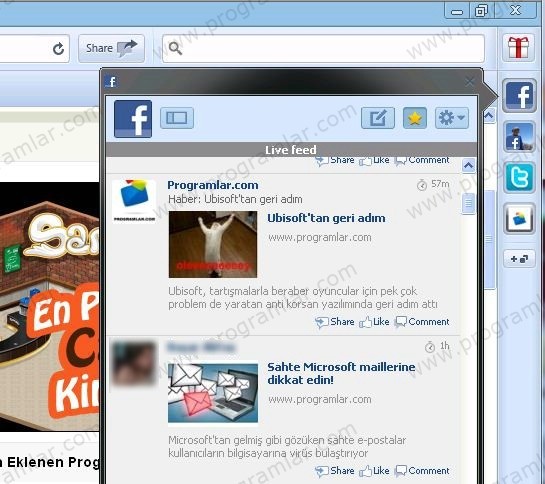This screenshot has height=484, width=545.
Task: Share the Sahte Microsoft post
Action: (335, 471)
